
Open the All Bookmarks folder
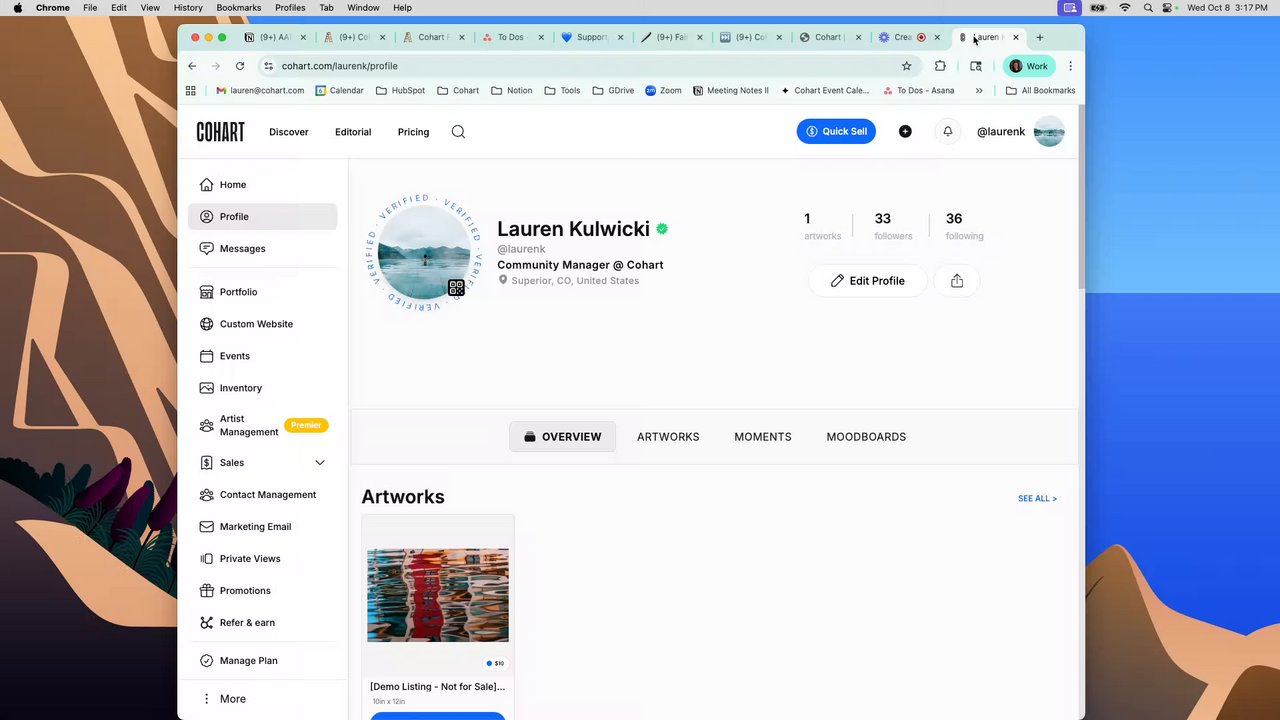point(1040,90)
